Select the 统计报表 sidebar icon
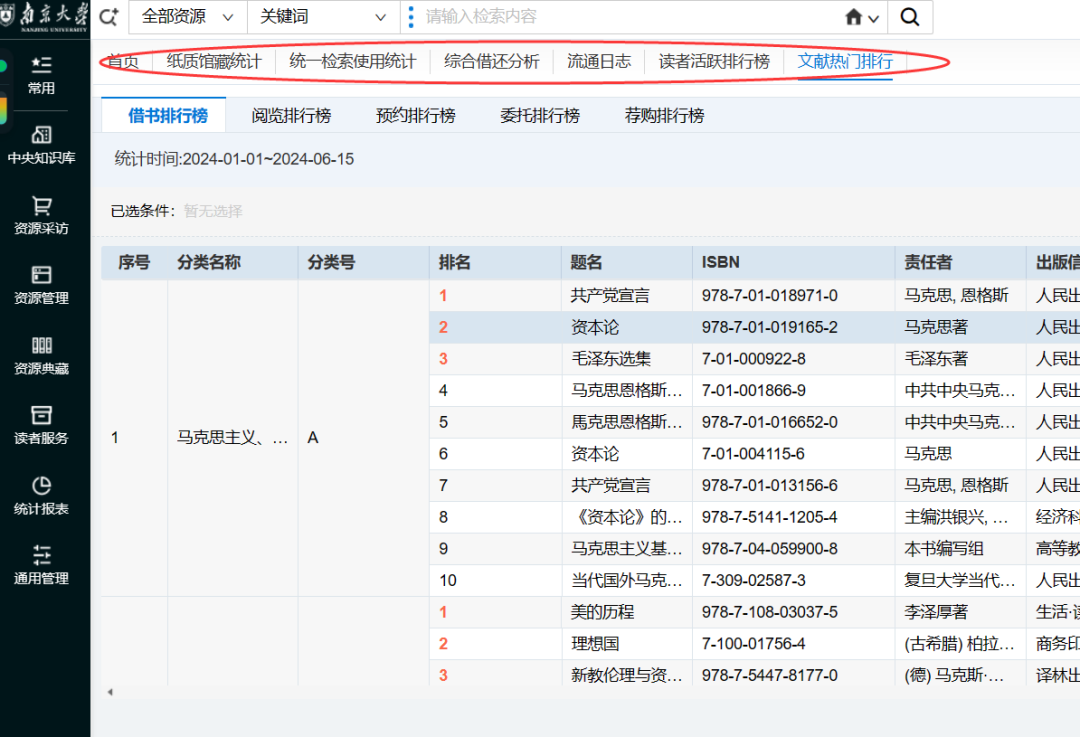 [x=41, y=495]
